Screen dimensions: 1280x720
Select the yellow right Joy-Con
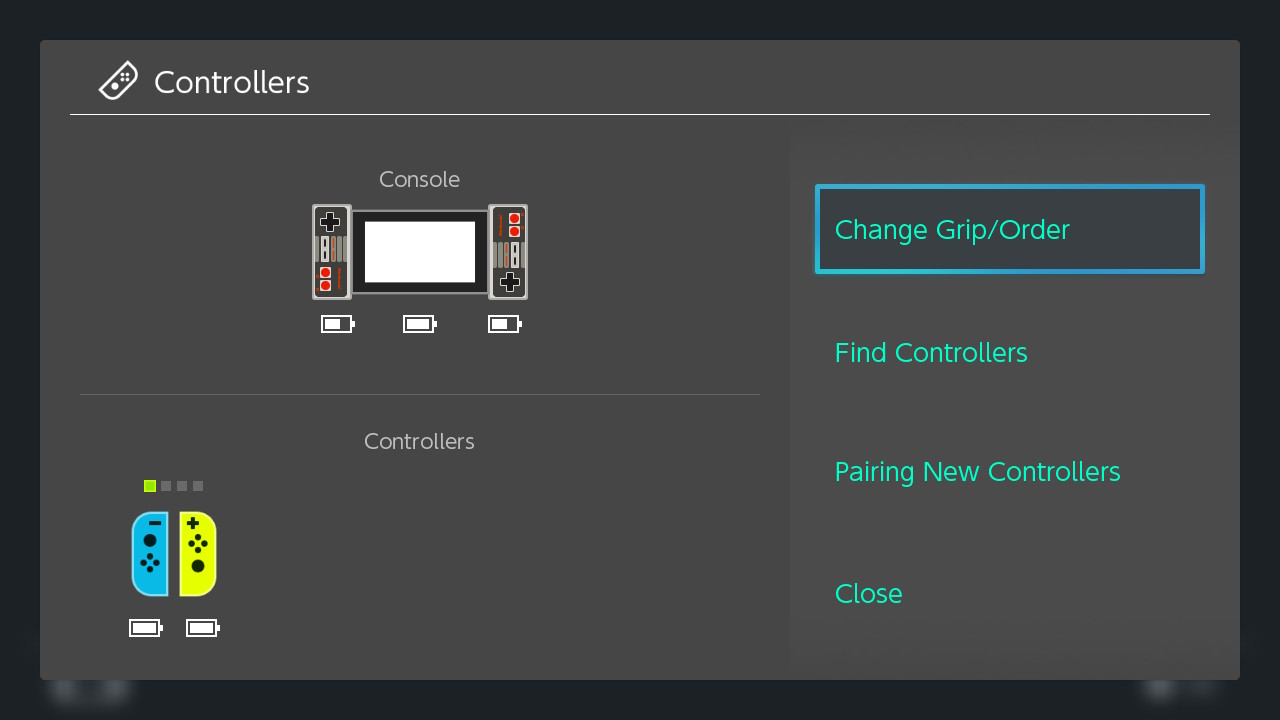click(x=198, y=554)
